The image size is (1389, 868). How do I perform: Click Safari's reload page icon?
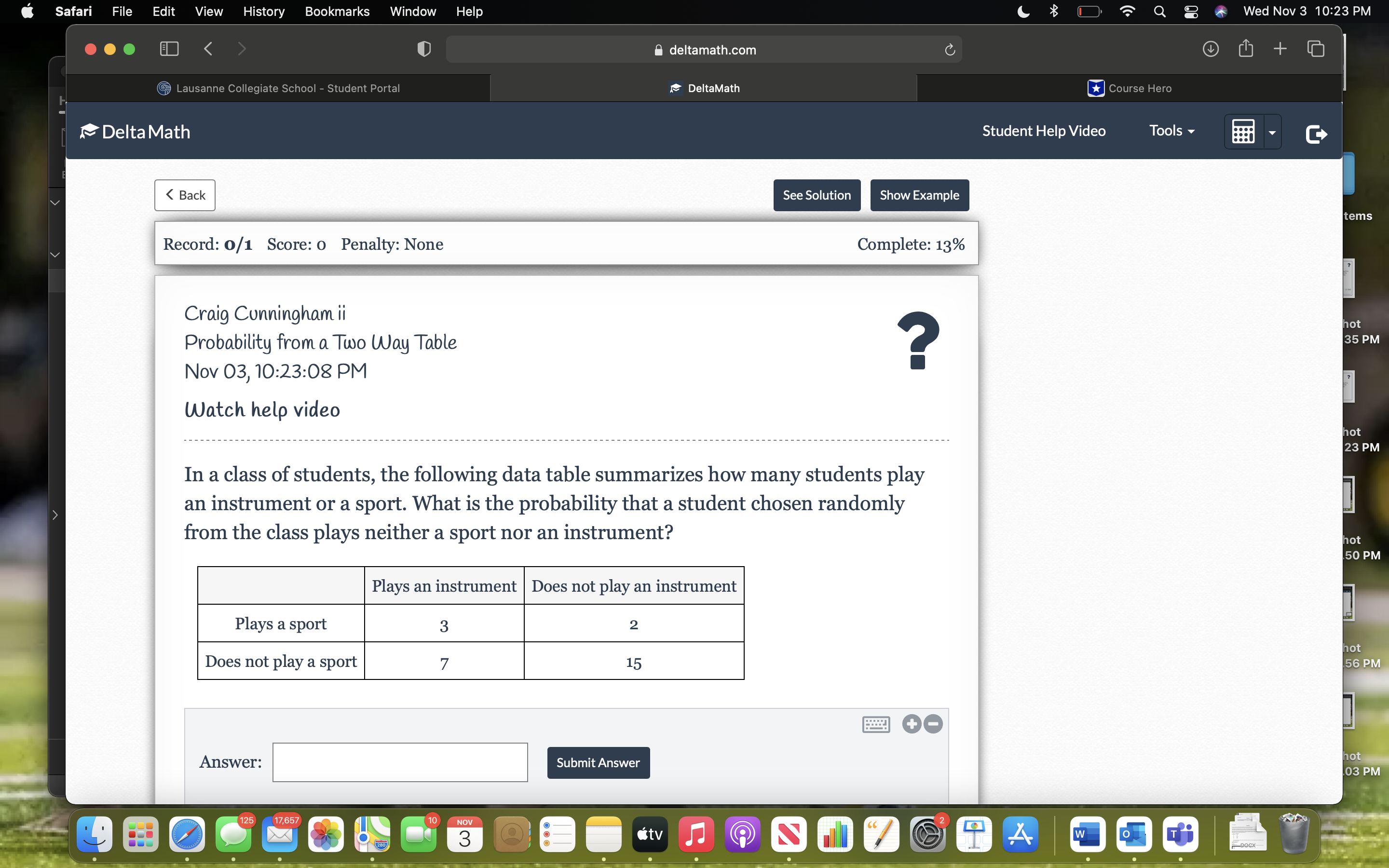950,50
